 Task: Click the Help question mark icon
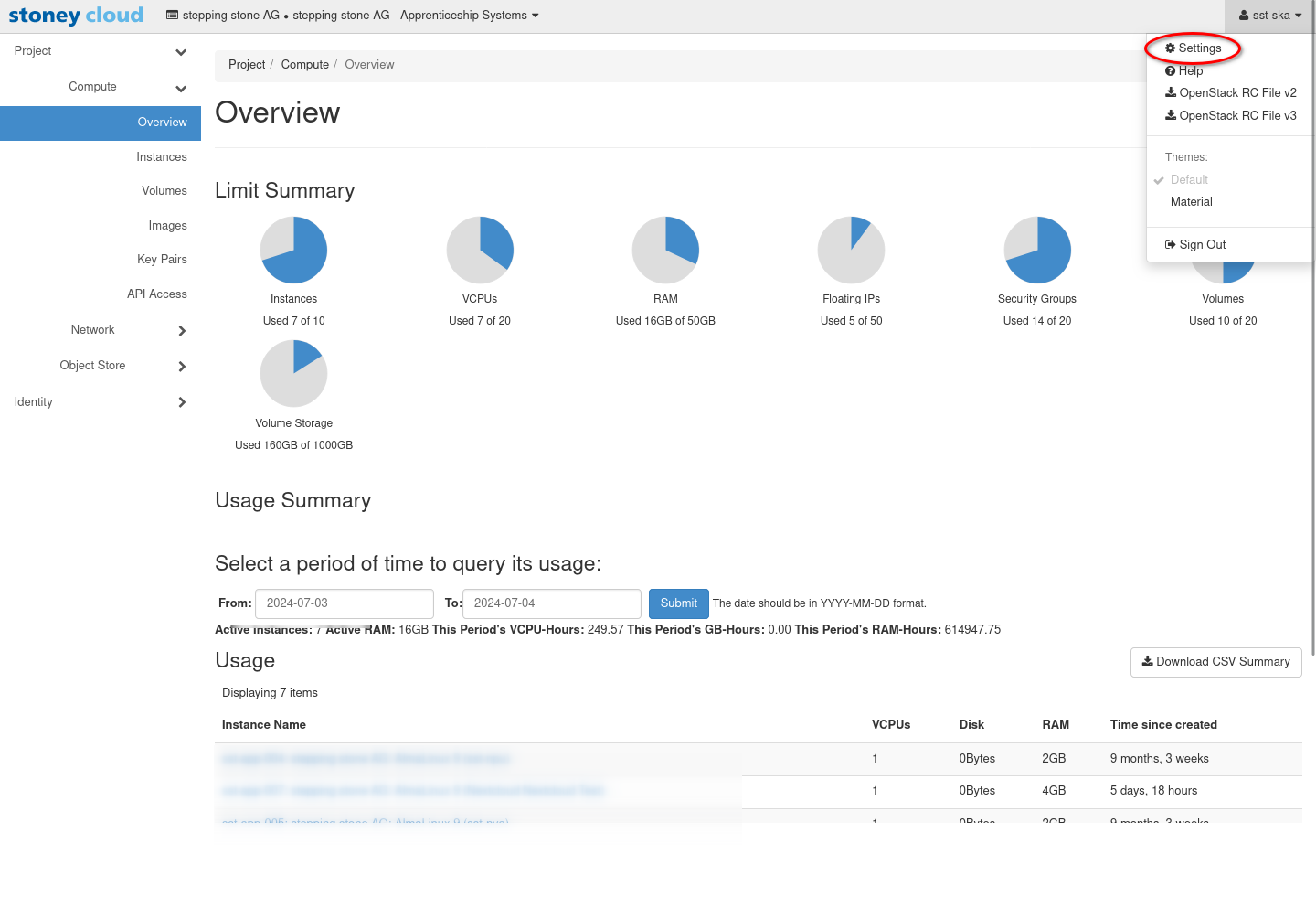click(x=1170, y=71)
